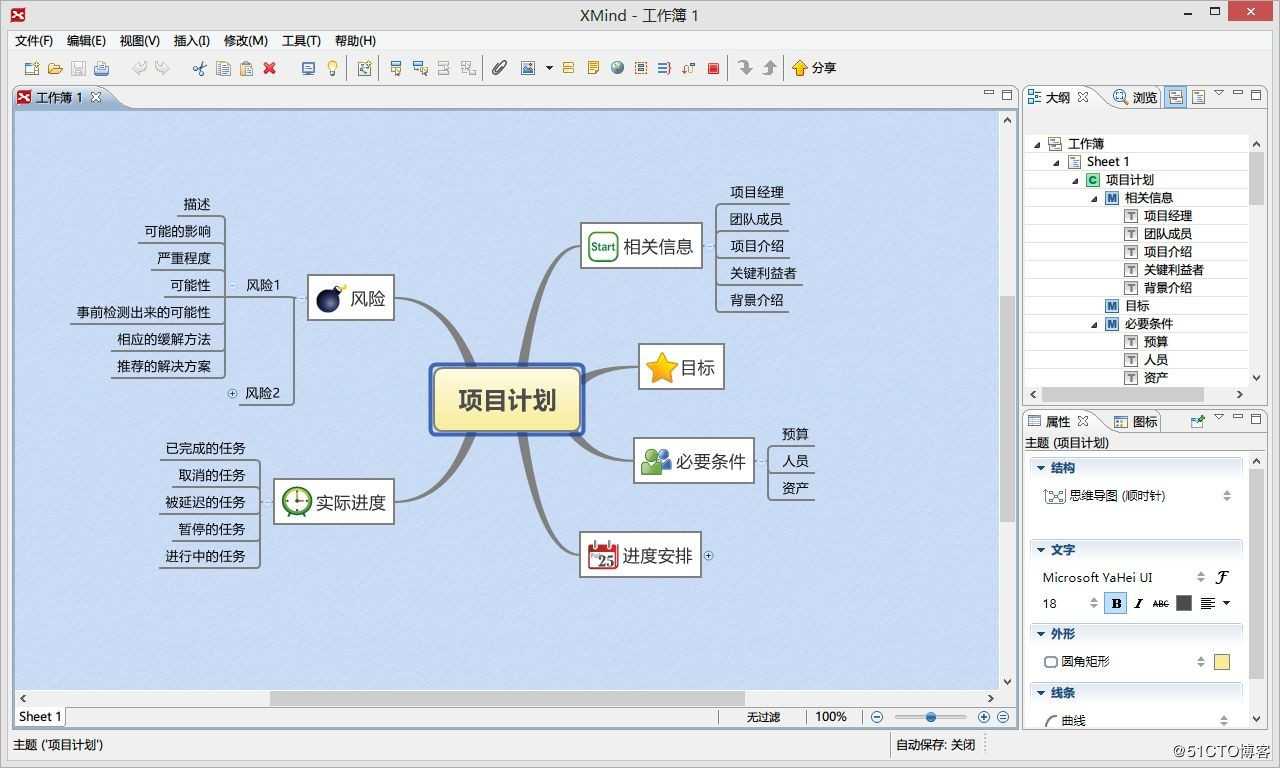Viewport: 1280px width, 768px height.
Task: Click the Start marker on 相关信息
Action: (603, 246)
